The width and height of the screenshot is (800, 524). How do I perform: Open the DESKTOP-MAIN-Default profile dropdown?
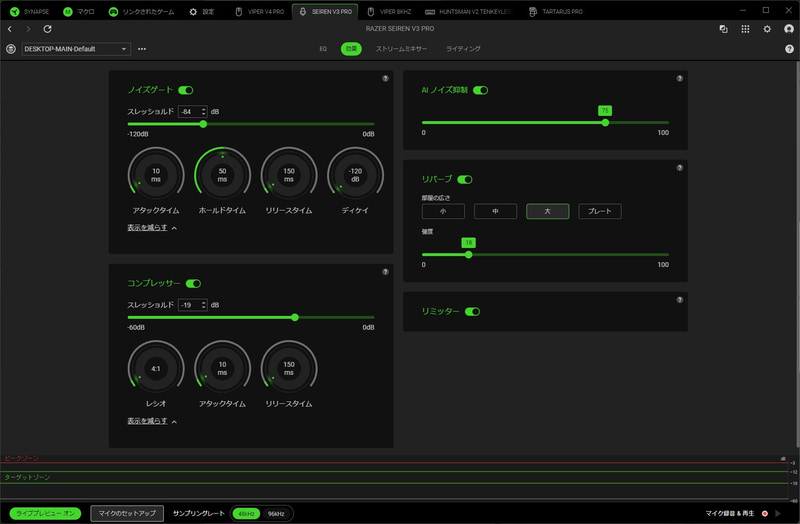tap(76, 49)
